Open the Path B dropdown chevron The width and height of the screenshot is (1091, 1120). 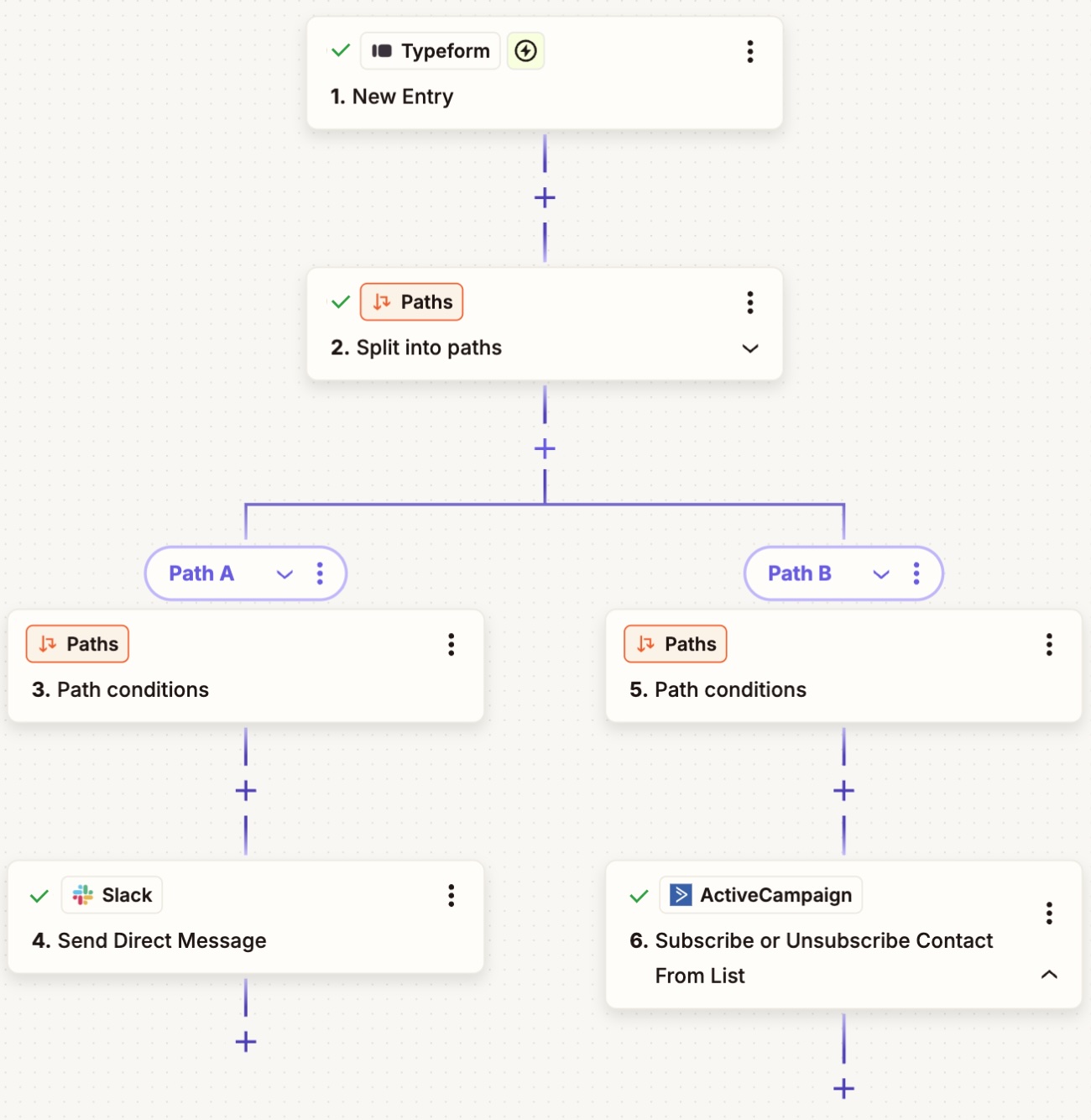881,574
